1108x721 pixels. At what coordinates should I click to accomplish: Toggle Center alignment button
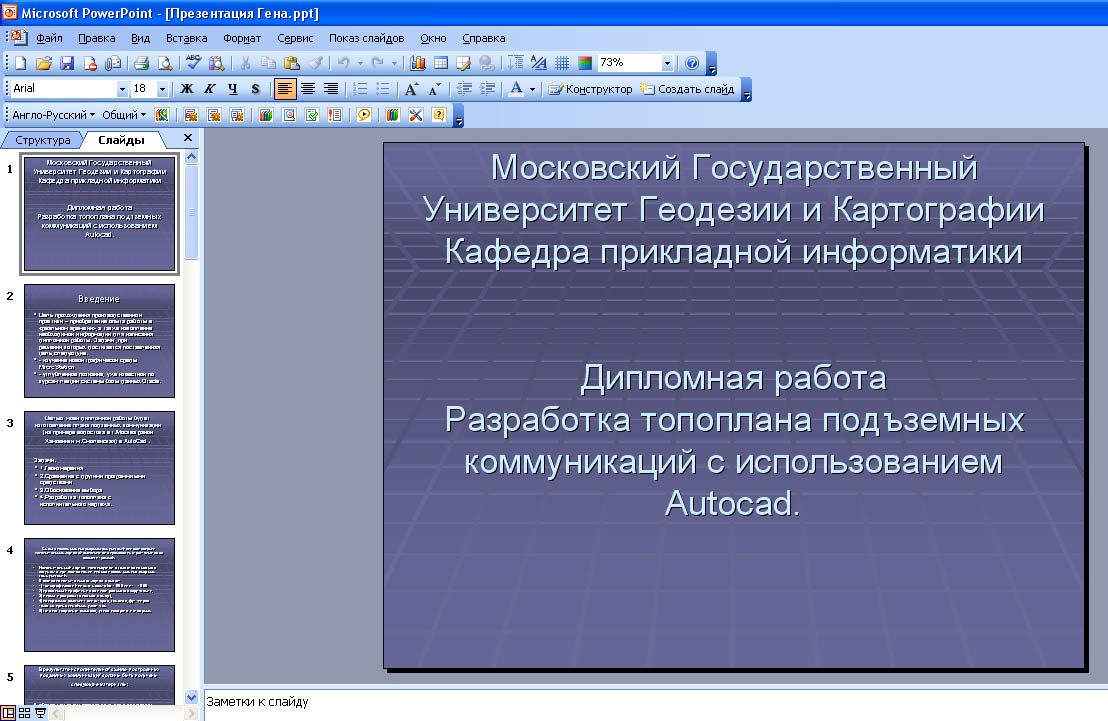(308, 89)
